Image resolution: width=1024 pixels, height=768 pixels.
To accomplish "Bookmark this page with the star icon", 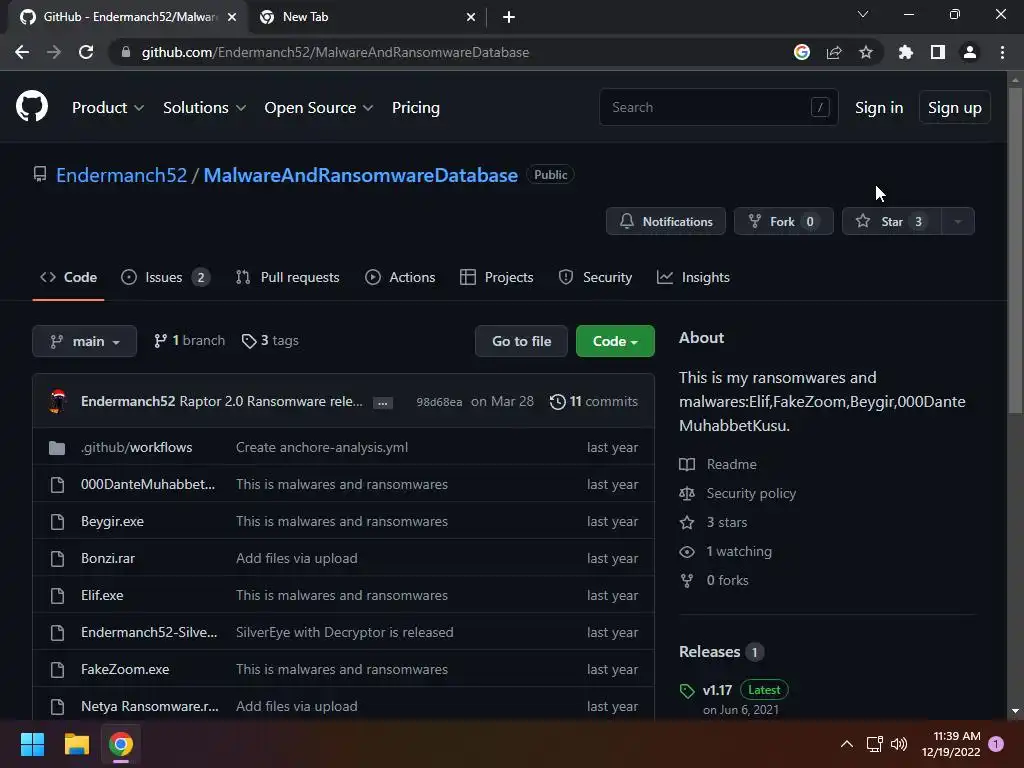I will [x=866, y=52].
